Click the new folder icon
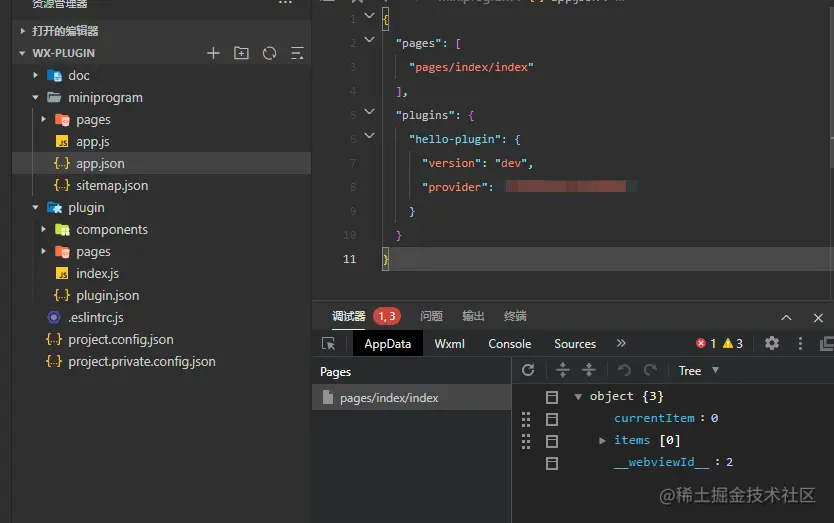Screen dimensions: 834x523 (241, 53)
